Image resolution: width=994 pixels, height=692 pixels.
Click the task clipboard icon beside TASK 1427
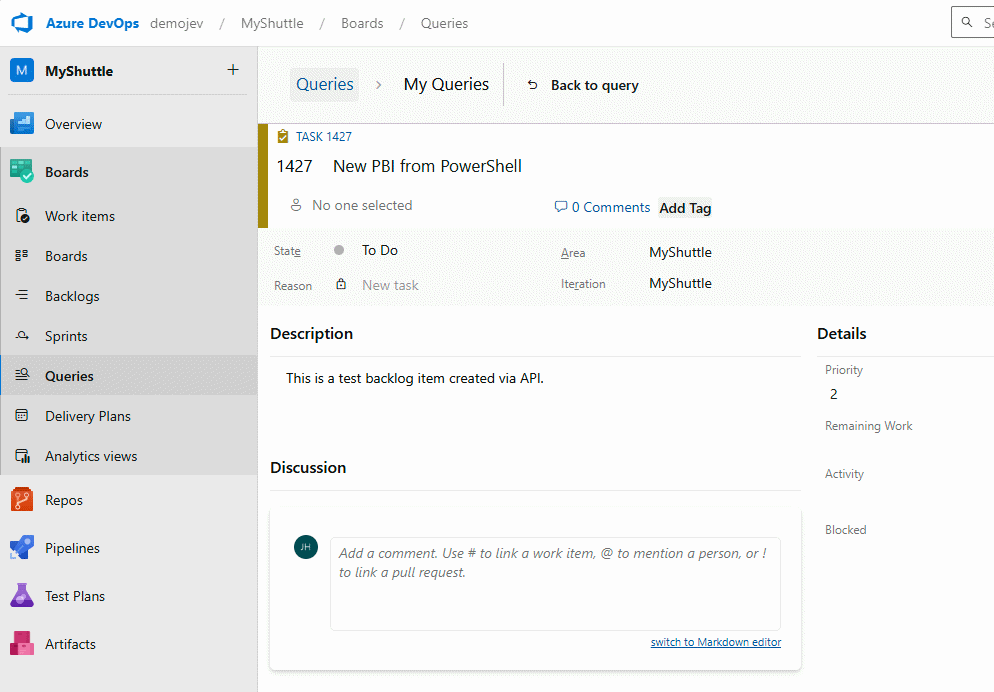click(283, 136)
